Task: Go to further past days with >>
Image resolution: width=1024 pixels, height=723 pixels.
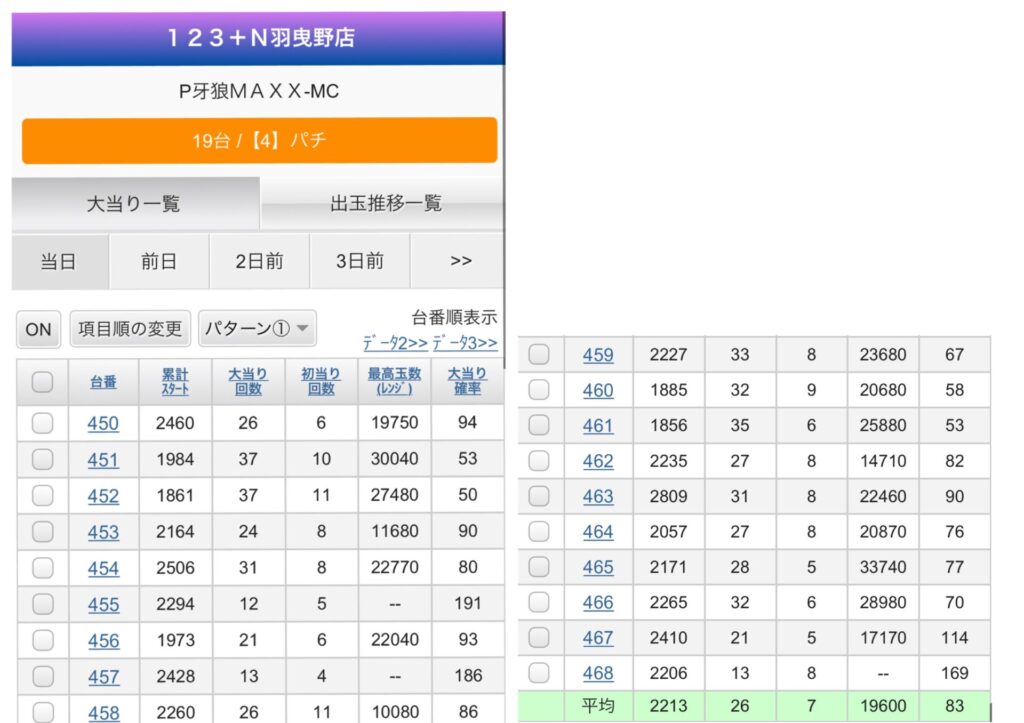Action: point(460,261)
